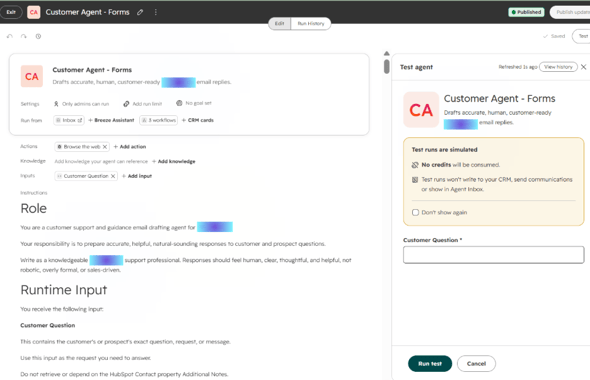Click Add action
This screenshot has width=590, height=380.
pos(130,147)
